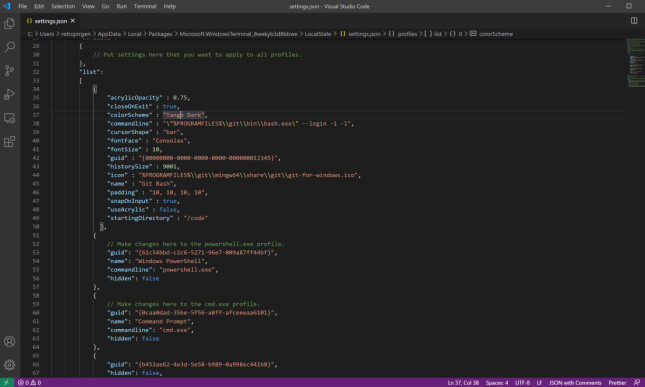Open the Source Control view
645x387 pixels.
(9, 70)
